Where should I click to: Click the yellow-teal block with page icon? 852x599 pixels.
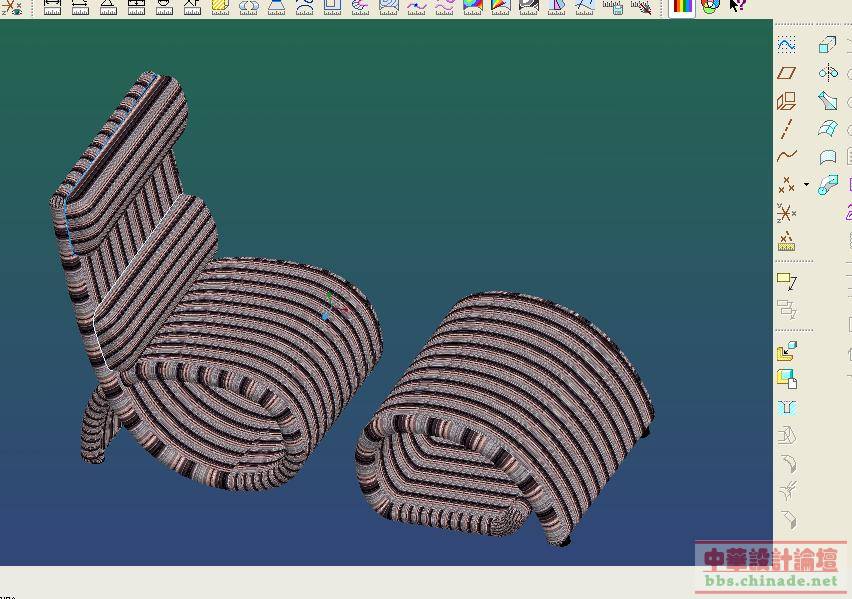click(787, 378)
